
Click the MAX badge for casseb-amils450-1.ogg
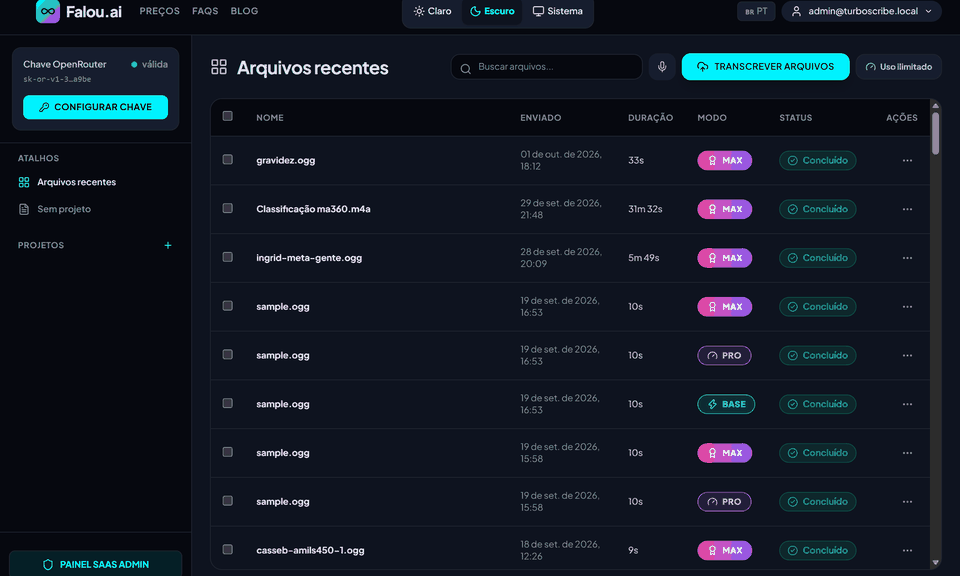(725, 550)
